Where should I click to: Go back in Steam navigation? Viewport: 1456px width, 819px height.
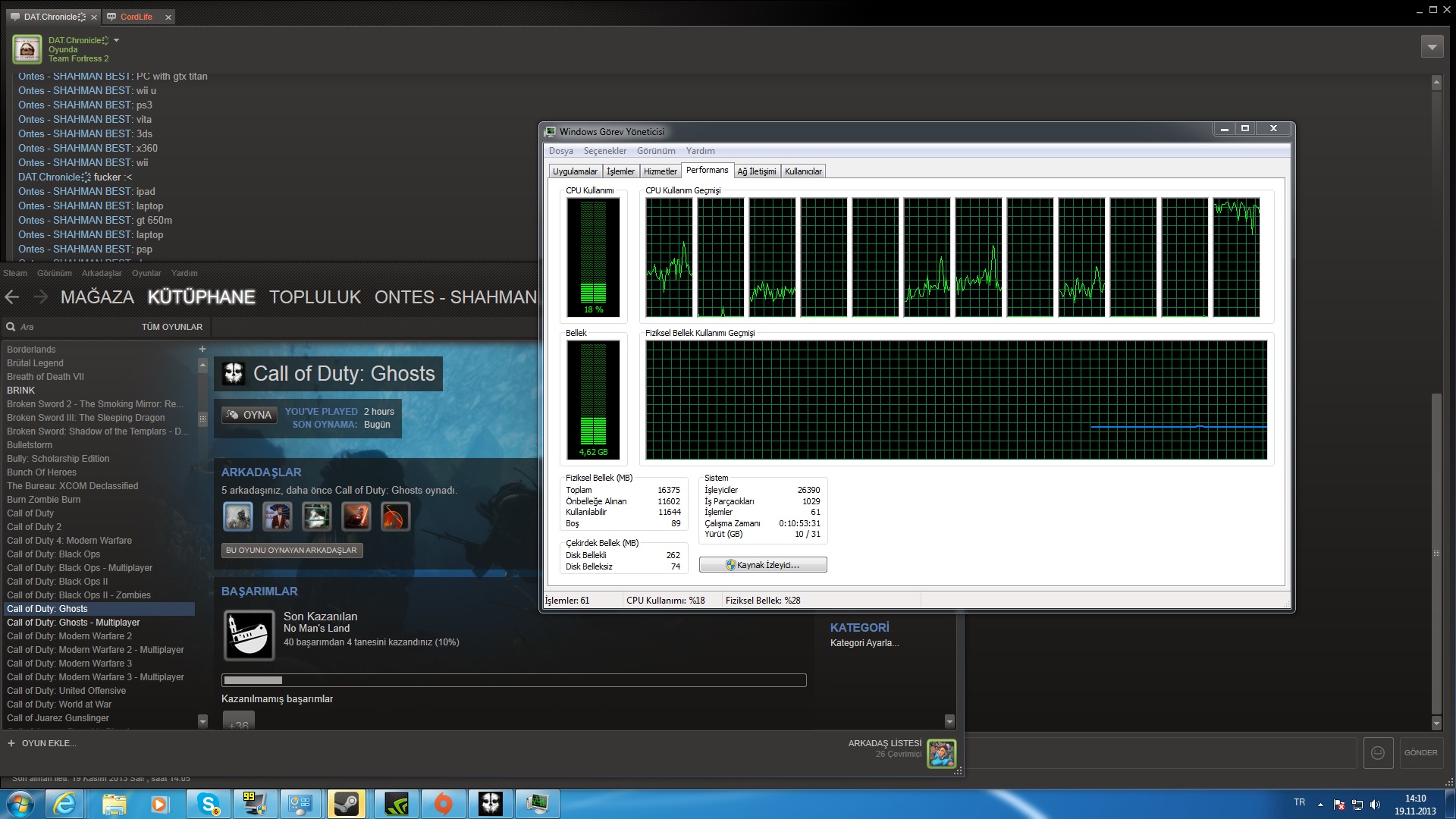tap(12, 297)
